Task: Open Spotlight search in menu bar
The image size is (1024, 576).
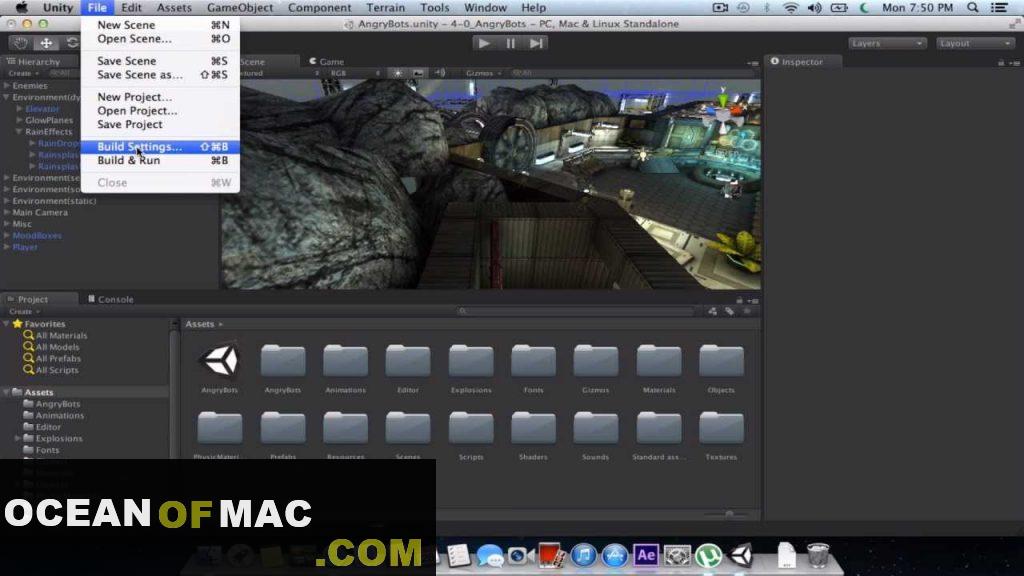Action: pyautogui.click(x=972, y=8)
